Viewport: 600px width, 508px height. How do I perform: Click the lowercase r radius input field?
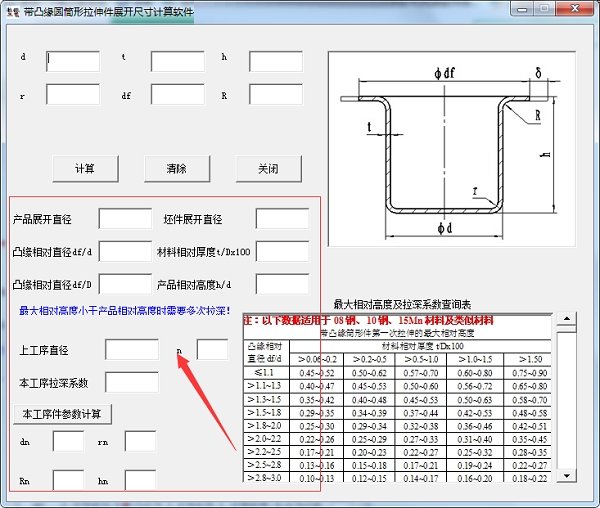(73, 95)
